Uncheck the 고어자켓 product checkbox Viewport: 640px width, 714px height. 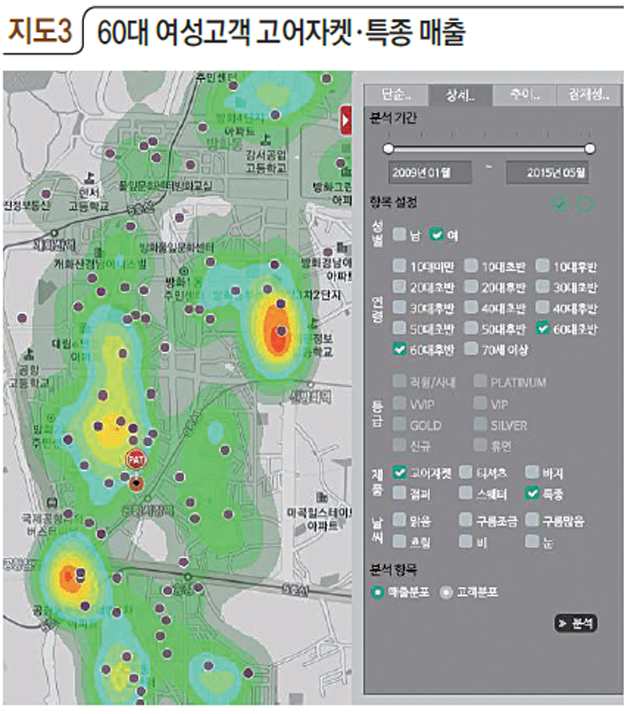399,473
